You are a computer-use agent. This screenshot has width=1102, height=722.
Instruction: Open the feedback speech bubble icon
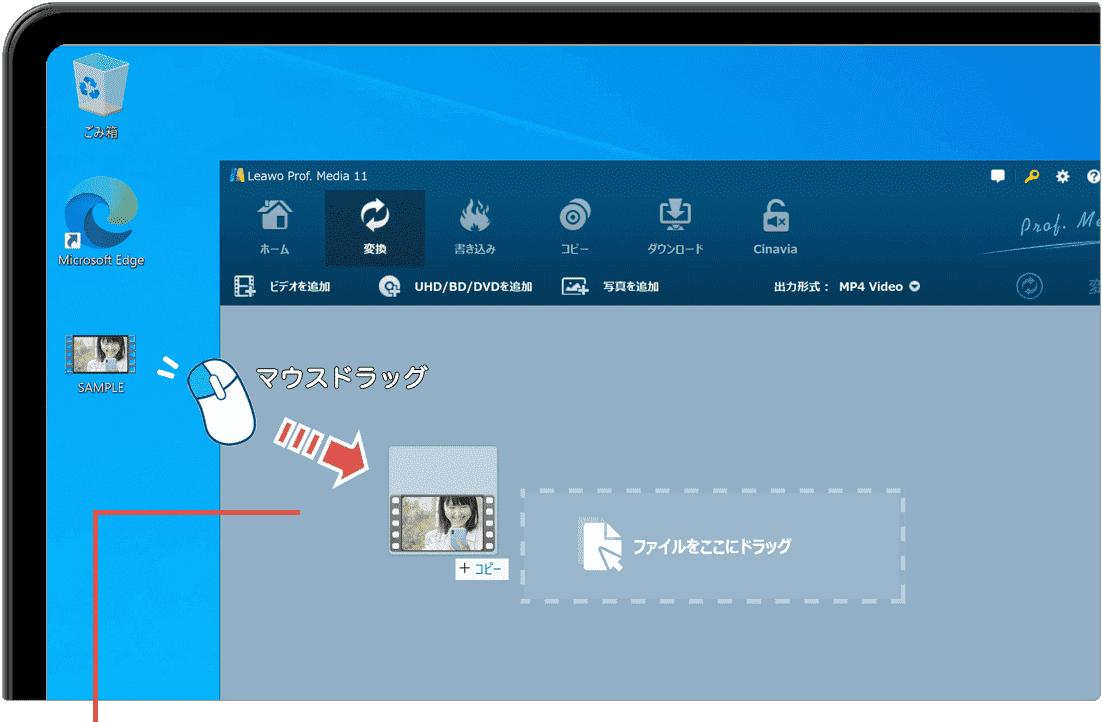click(997, 176)
